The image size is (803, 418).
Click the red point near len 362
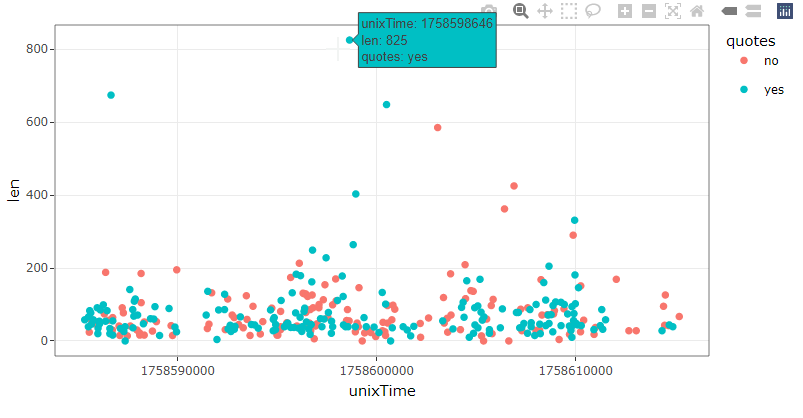[x=504, y=209]
